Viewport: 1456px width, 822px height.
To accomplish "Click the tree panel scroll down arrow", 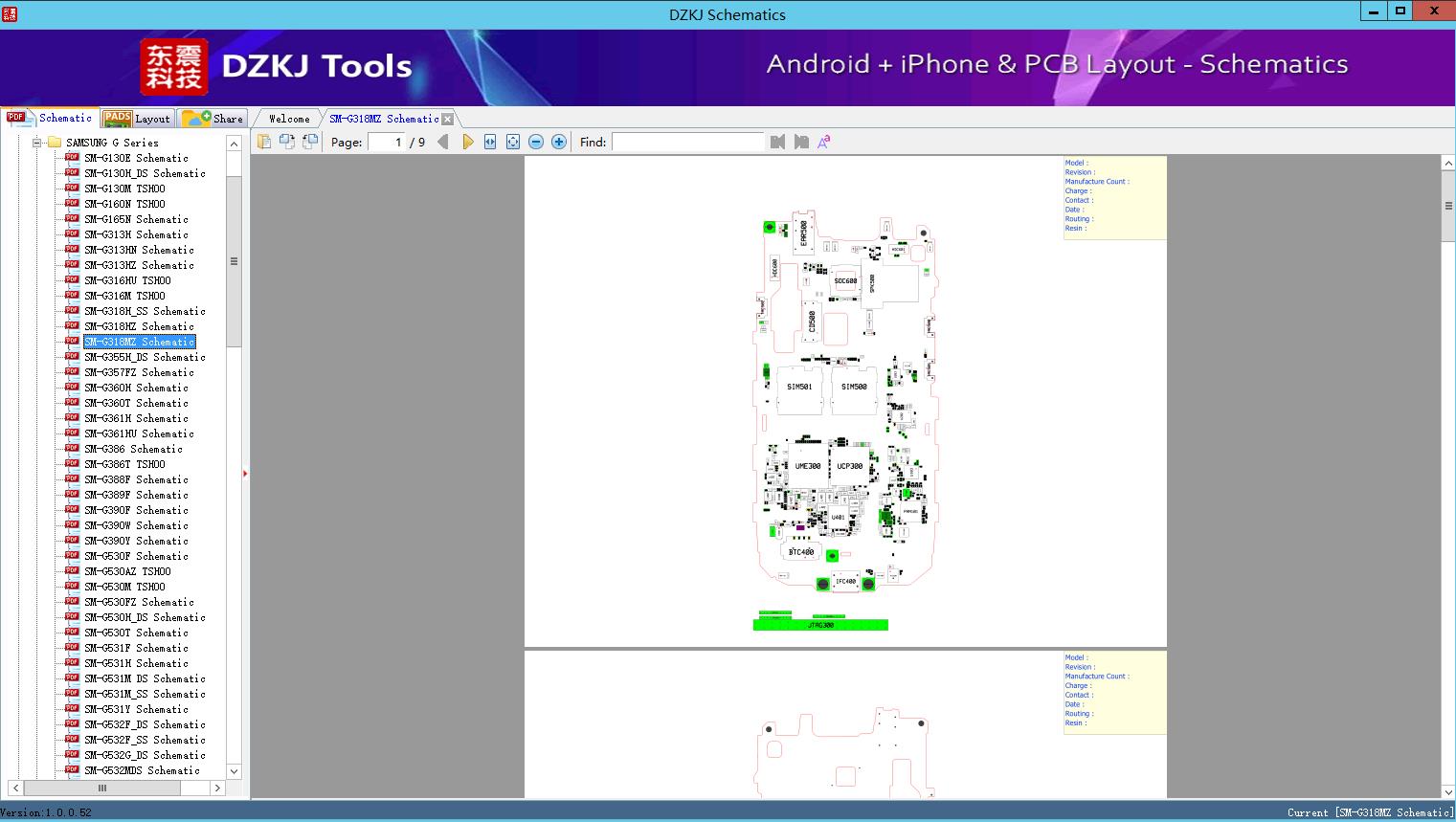I will click(234, 771).
